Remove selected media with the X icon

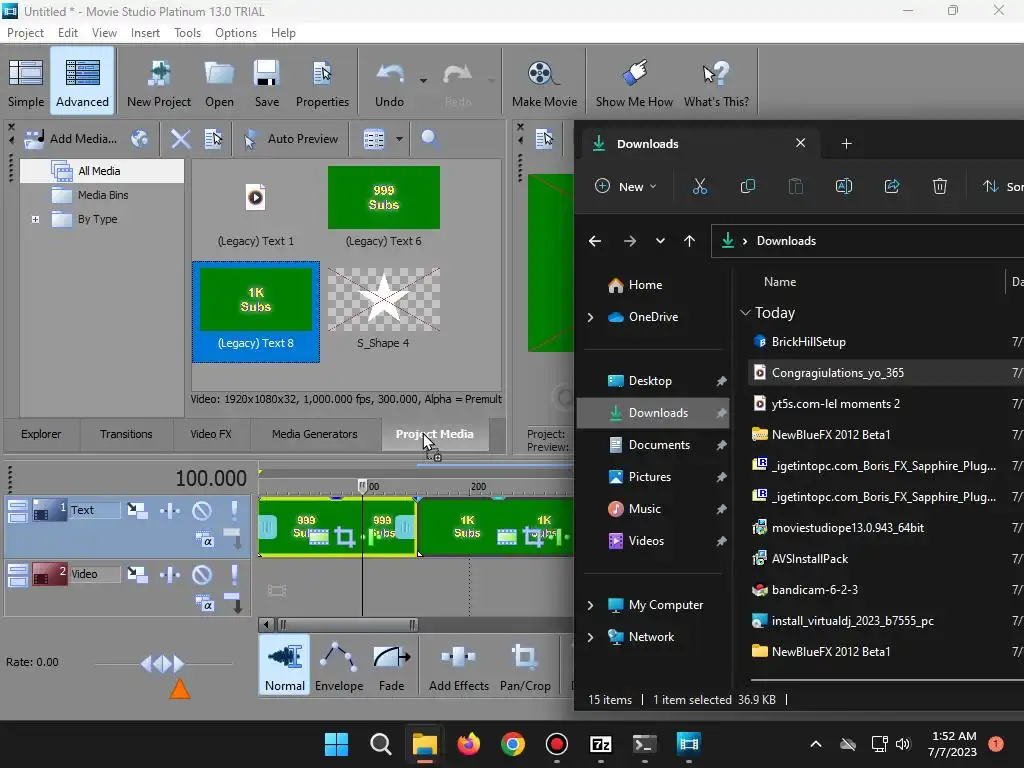coord(180,138)
